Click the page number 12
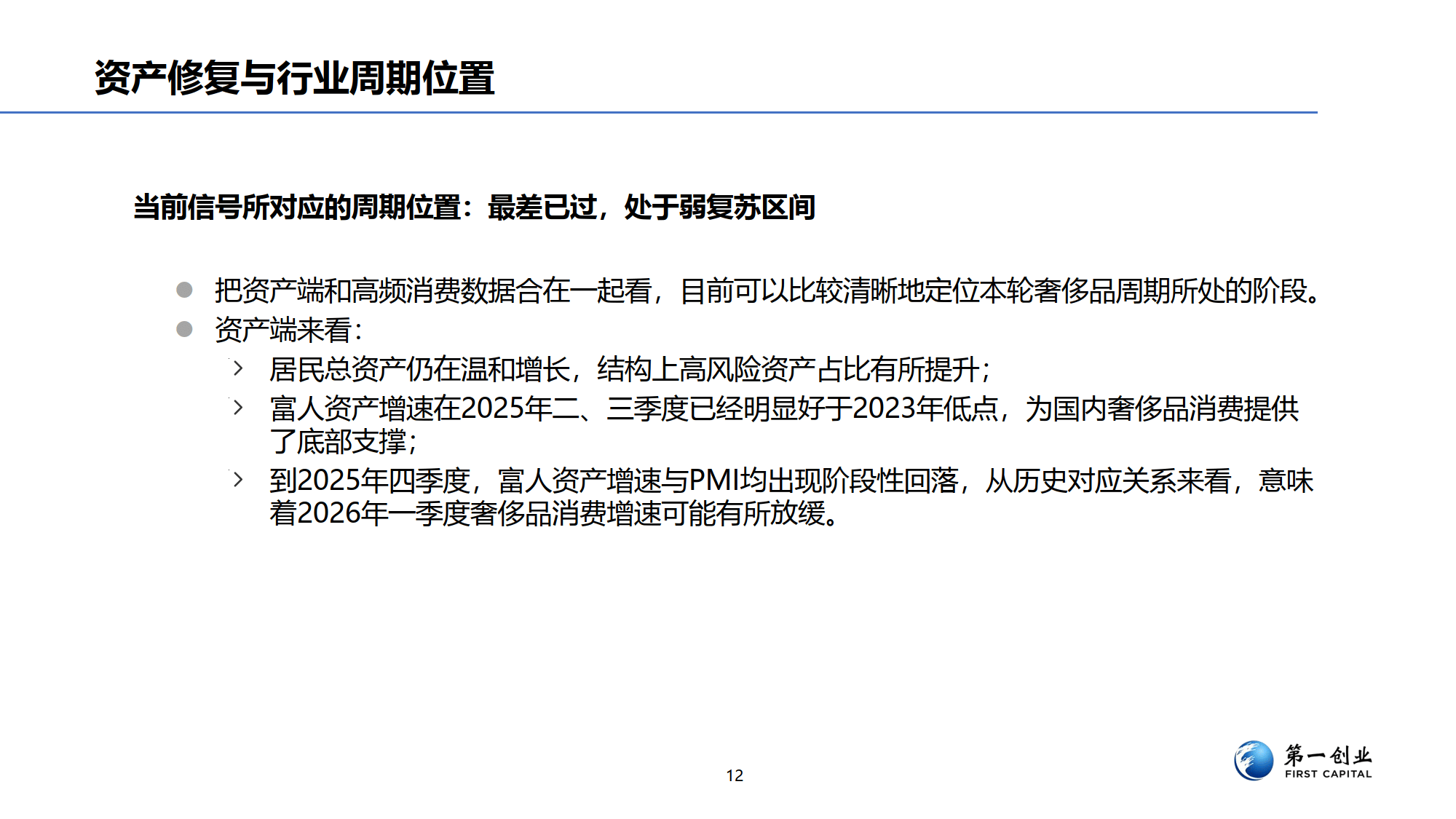 click(735, 776)
